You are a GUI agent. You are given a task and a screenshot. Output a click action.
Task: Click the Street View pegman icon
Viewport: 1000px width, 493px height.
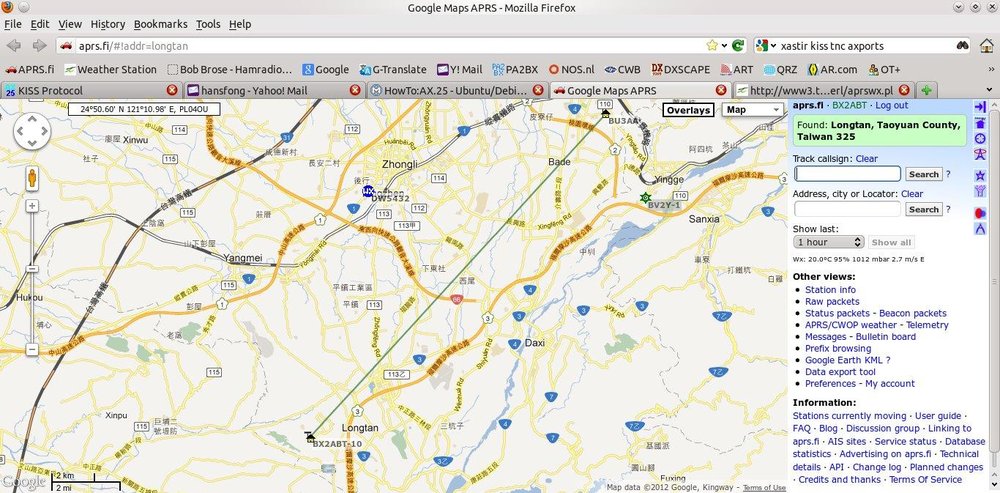coord(32,179)
